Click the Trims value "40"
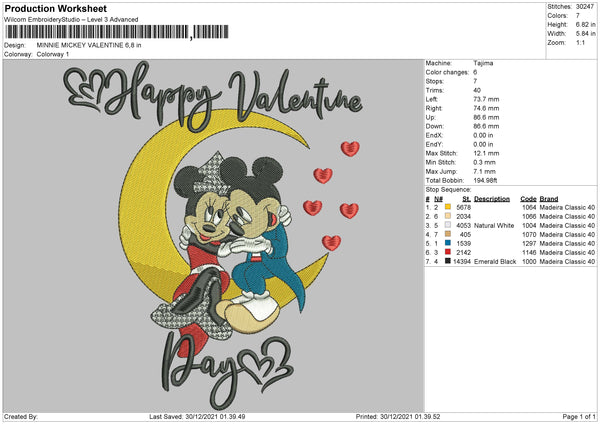 point(477,90)
